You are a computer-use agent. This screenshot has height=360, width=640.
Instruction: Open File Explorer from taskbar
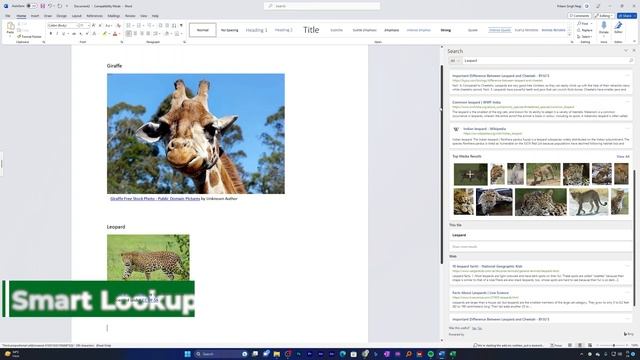tap(277, 354)
